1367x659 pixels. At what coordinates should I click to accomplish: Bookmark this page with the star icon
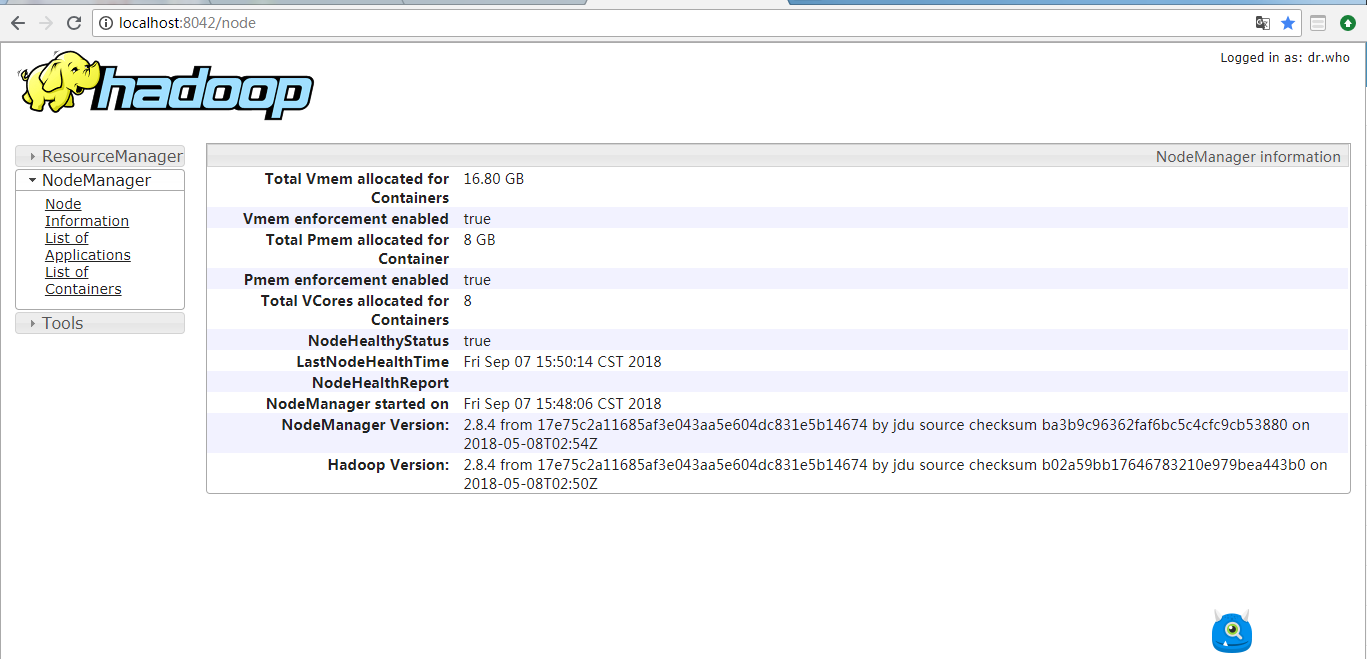coord(1288,23)
